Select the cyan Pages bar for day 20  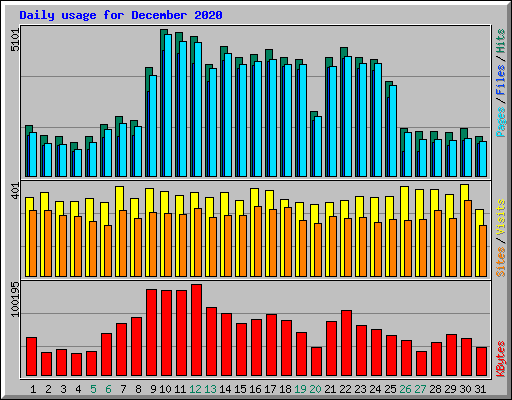(318, 146)
